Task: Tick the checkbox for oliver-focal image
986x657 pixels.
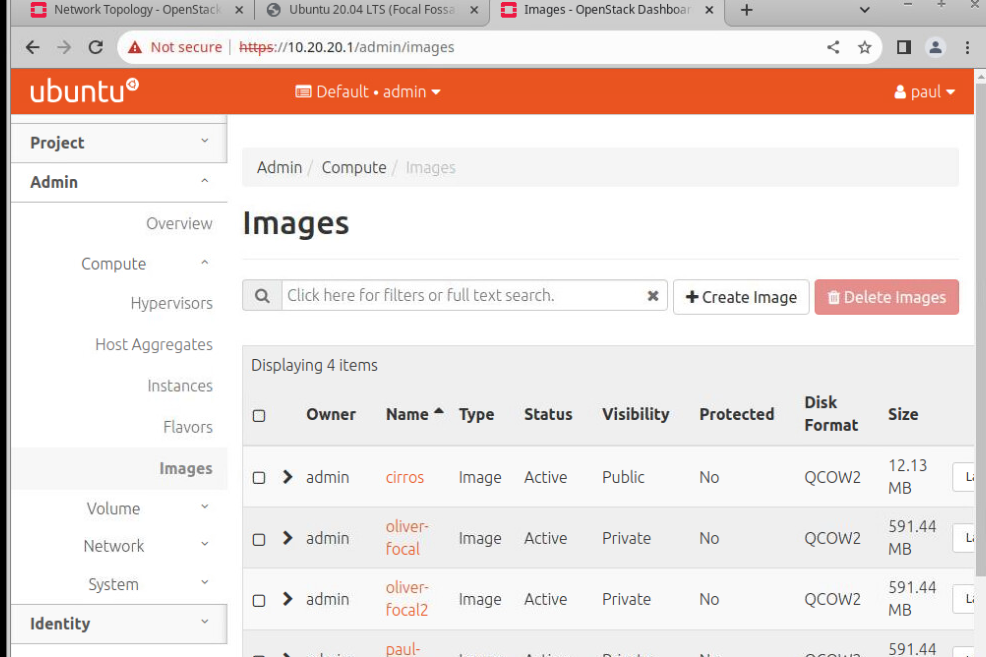Action: click(x=259, y=539)
